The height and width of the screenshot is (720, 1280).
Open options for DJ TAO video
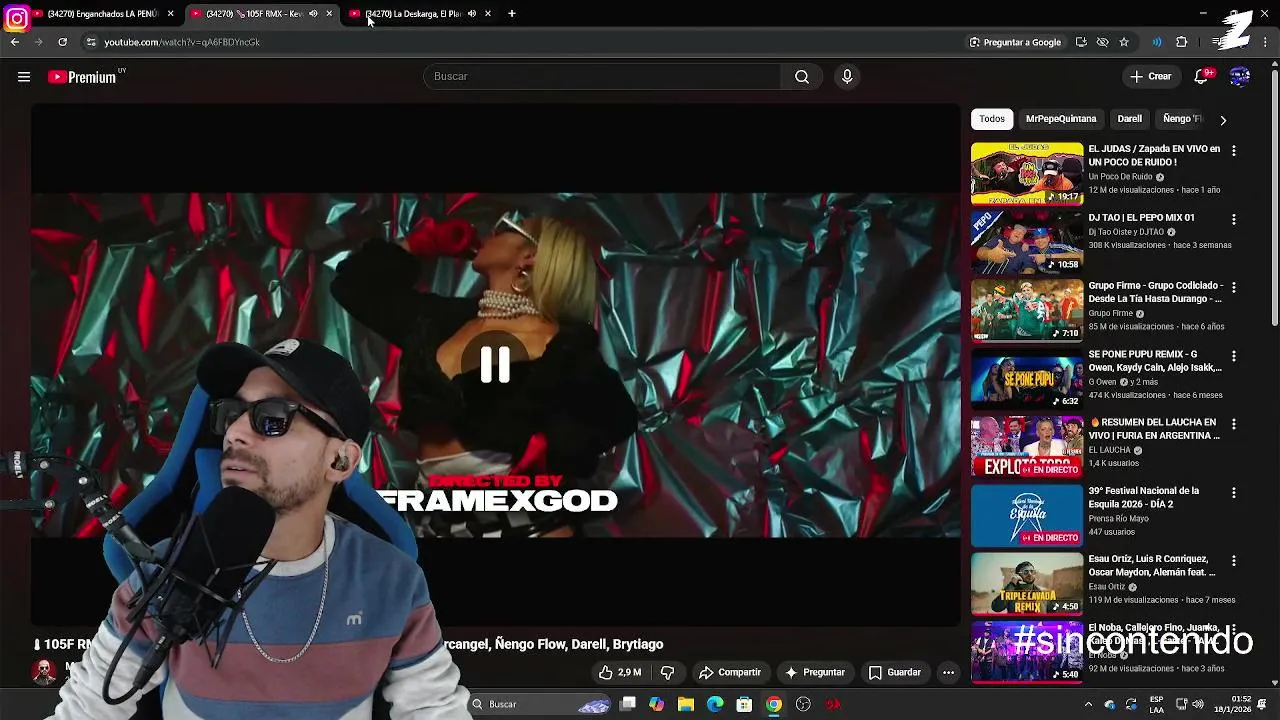pyautogui.click(x=1233, y=219)
